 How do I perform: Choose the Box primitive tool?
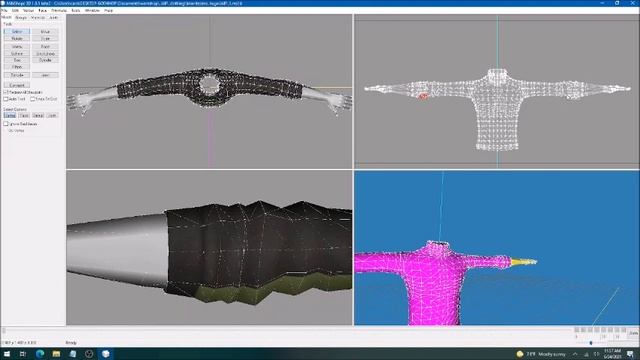[17, 60]
